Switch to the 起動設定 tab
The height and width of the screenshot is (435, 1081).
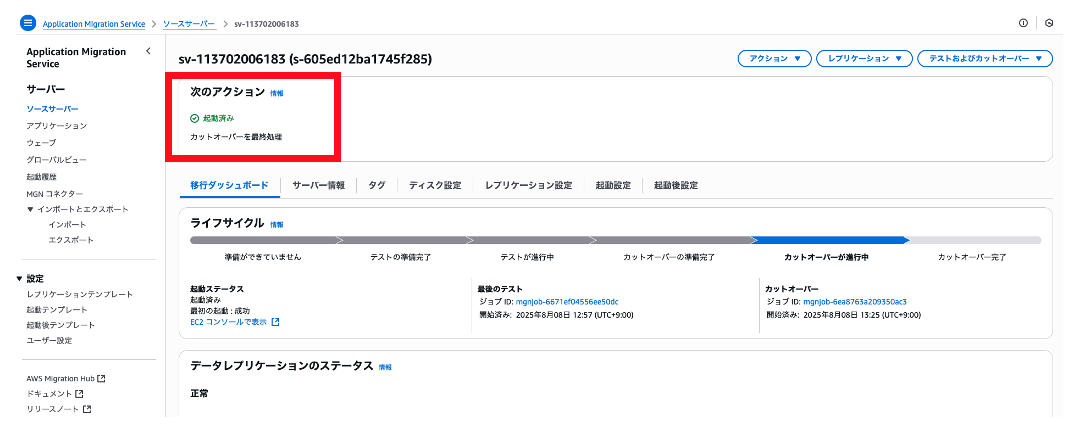click(x=613, y=185)
